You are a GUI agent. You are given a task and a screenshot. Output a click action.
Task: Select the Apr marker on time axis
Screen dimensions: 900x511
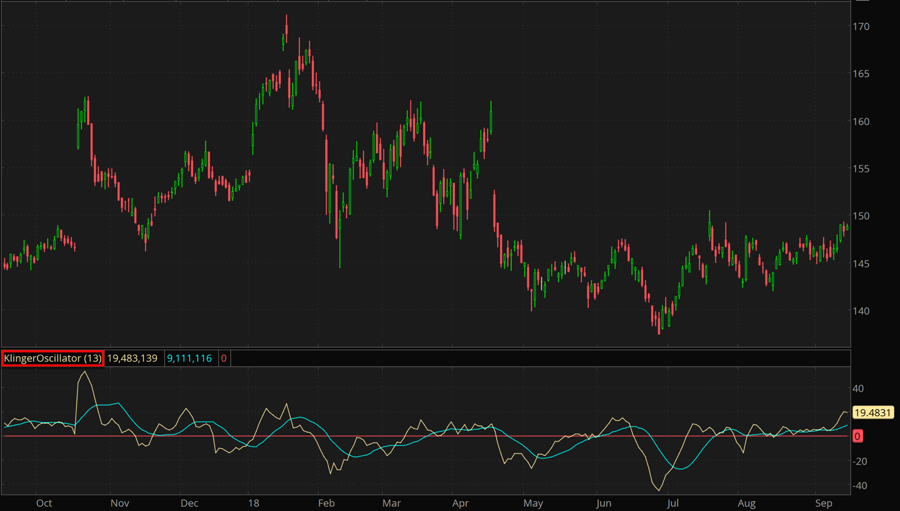461,503
